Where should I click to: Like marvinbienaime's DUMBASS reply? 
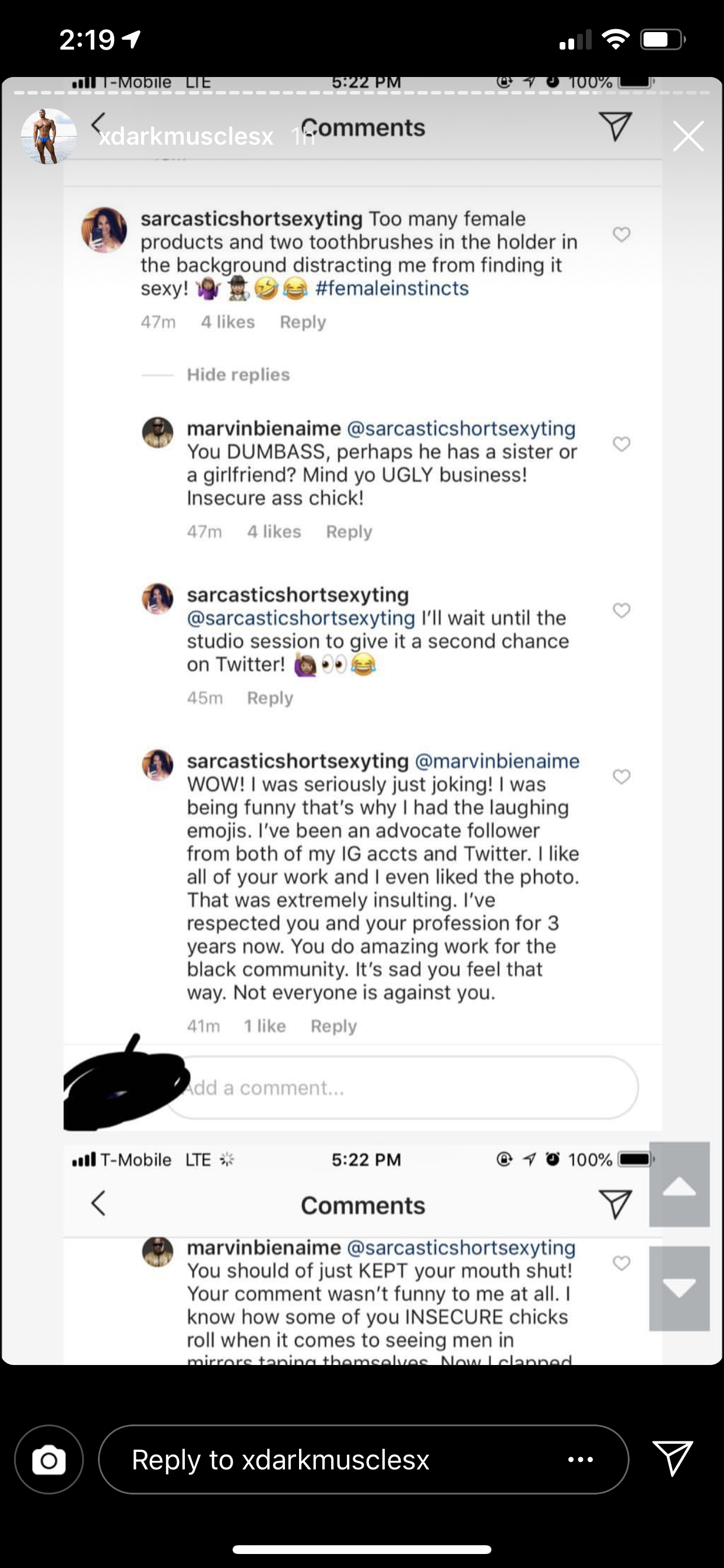[621, 444]
